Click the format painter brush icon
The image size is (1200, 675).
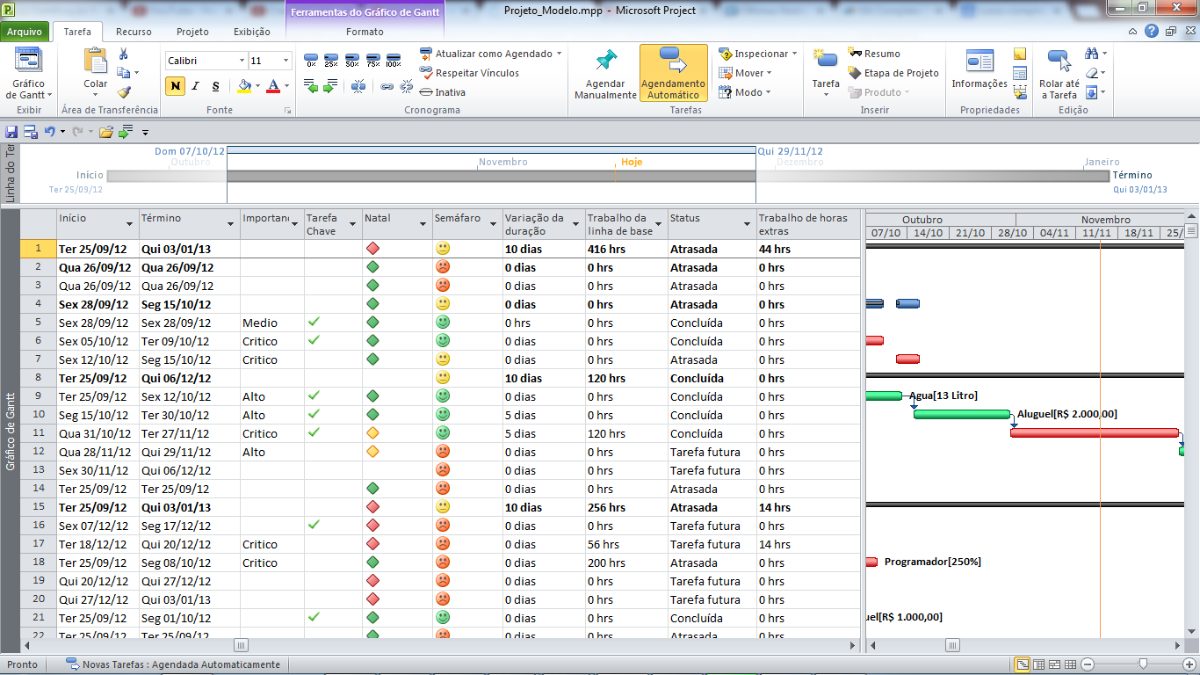(x=123, y=92)
